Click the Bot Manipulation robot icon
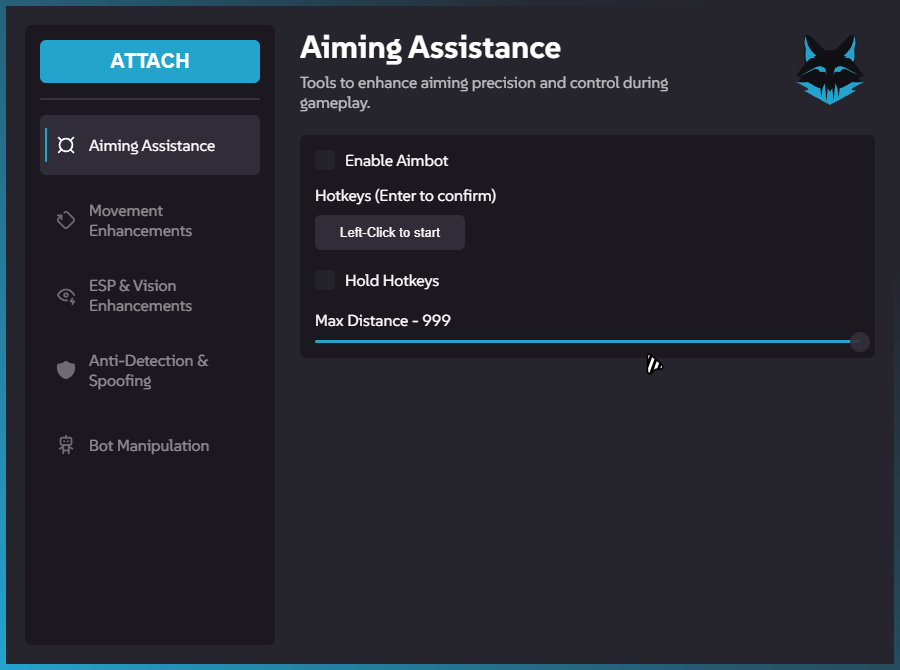900x670 pixels. click(x=66, y=445)
